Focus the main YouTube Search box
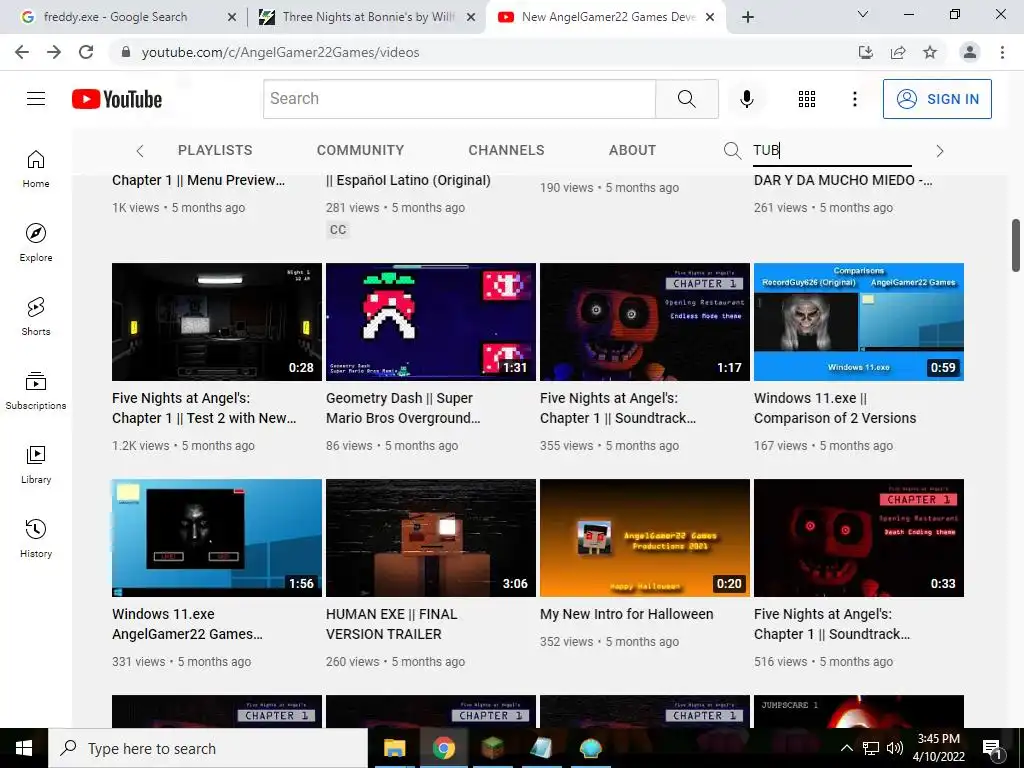Viewport: 1024px width, 768px height. pyautogui.click(x=459, y=99)
